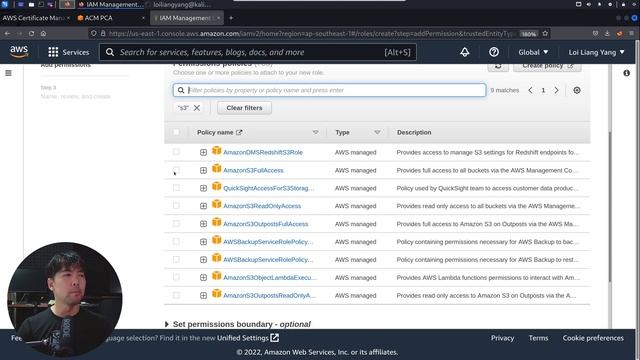The width and height of the screenshot is (640, 360).
Task: Expand the AmazonS3OutpostsFullAccess policy details
Action: click(x=203, y=224)
